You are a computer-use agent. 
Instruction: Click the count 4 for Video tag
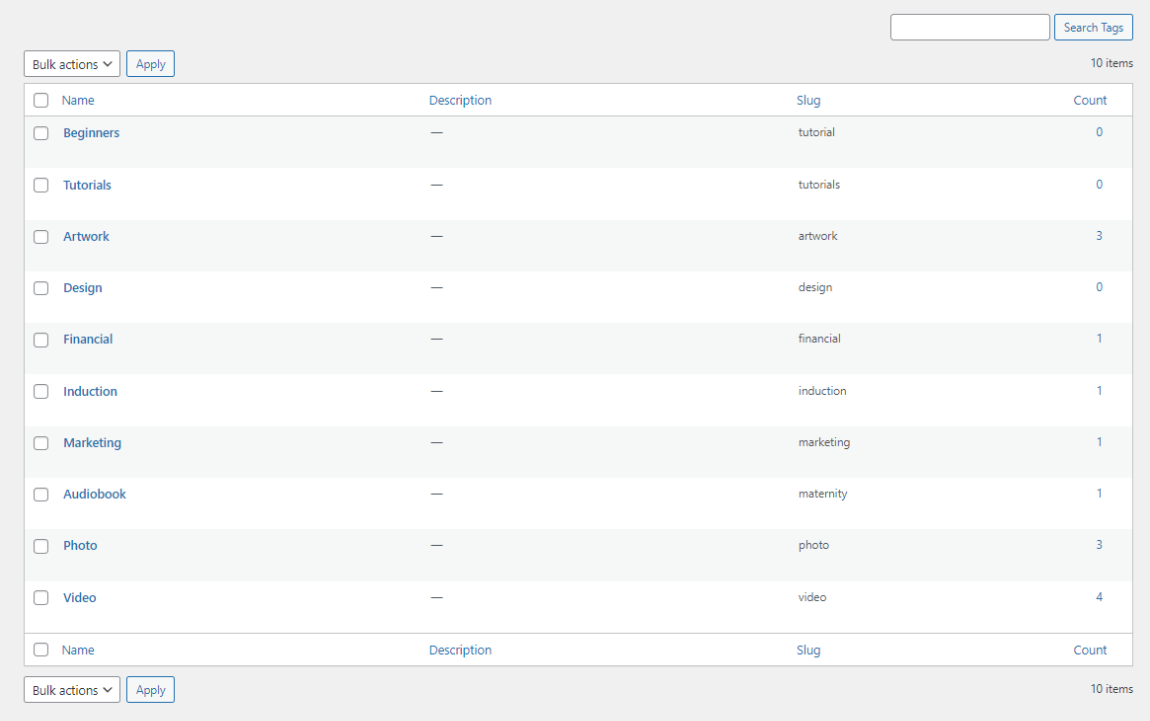[x=1099, y=597]
